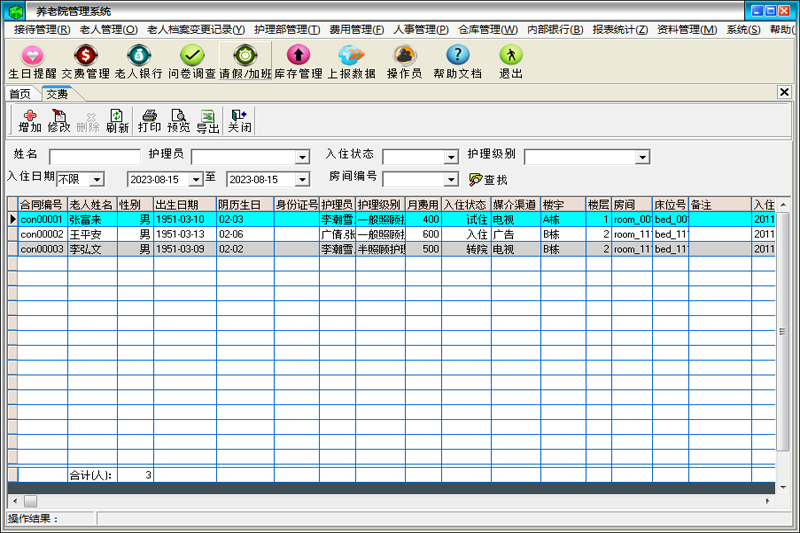800x533 pixels.
Task: Select row con00002 王平安
Action: 391,234
